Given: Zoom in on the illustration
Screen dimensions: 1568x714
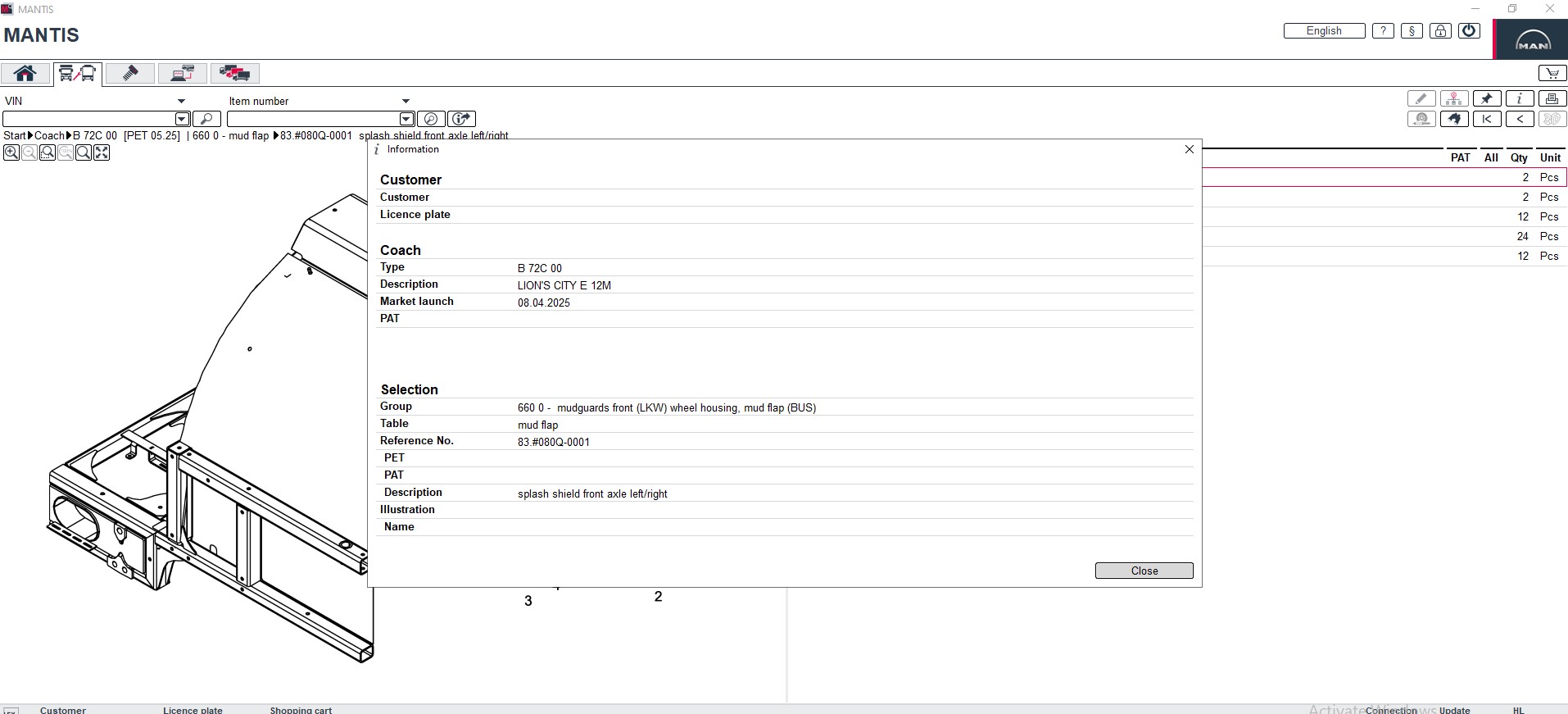Looking at the screenshot, I should click(x=11, y=152).
